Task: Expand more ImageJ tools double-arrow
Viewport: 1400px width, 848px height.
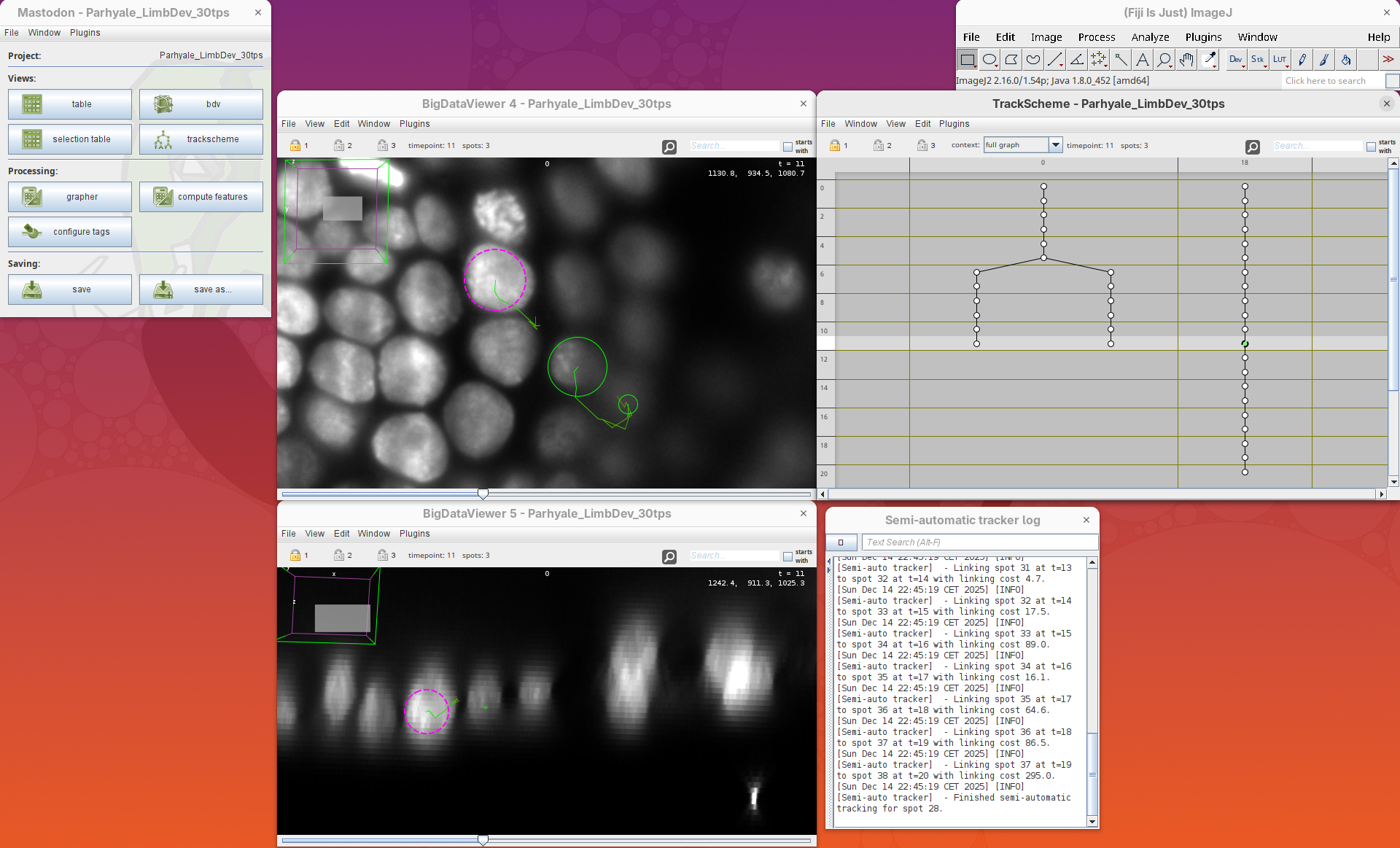Action: pyautogui.click(x=1388, y=60)
